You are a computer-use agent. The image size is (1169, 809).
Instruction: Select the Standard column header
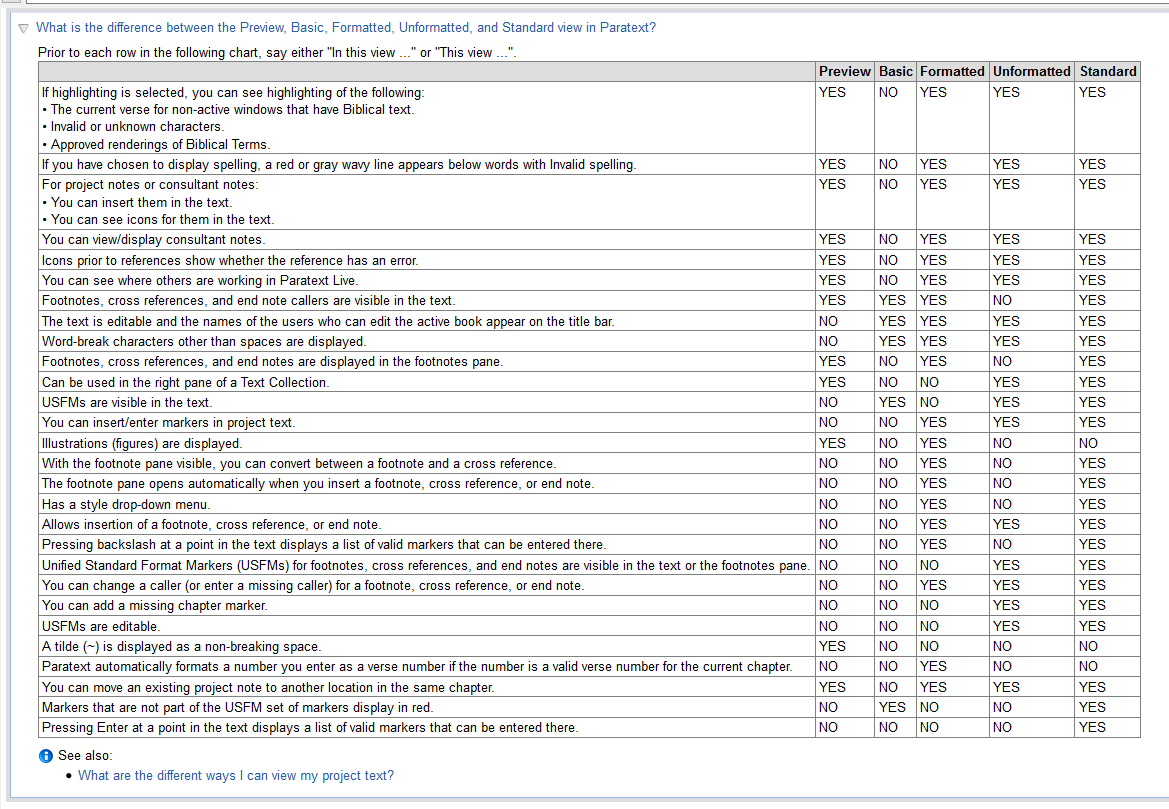1108,72
